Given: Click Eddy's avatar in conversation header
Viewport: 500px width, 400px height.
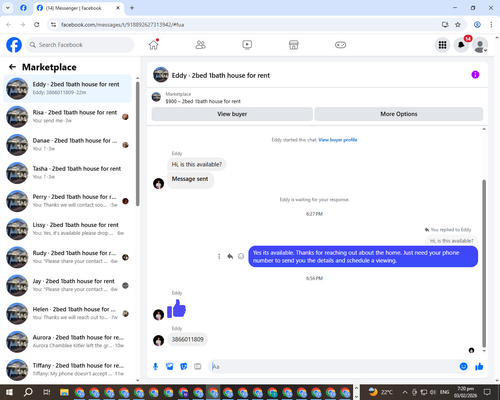Looking at the screenshot, I should coord(161,75).
